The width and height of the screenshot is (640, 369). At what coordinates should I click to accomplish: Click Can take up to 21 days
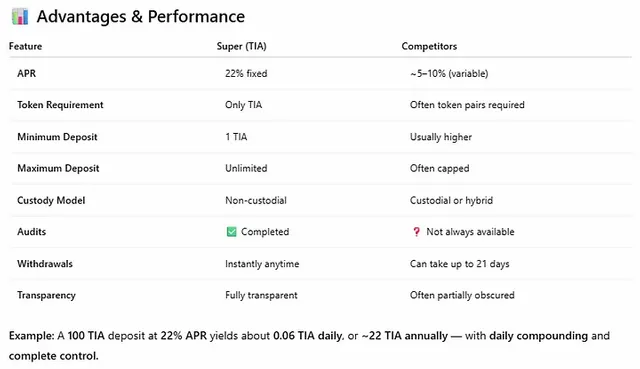(x=460, y=264)
